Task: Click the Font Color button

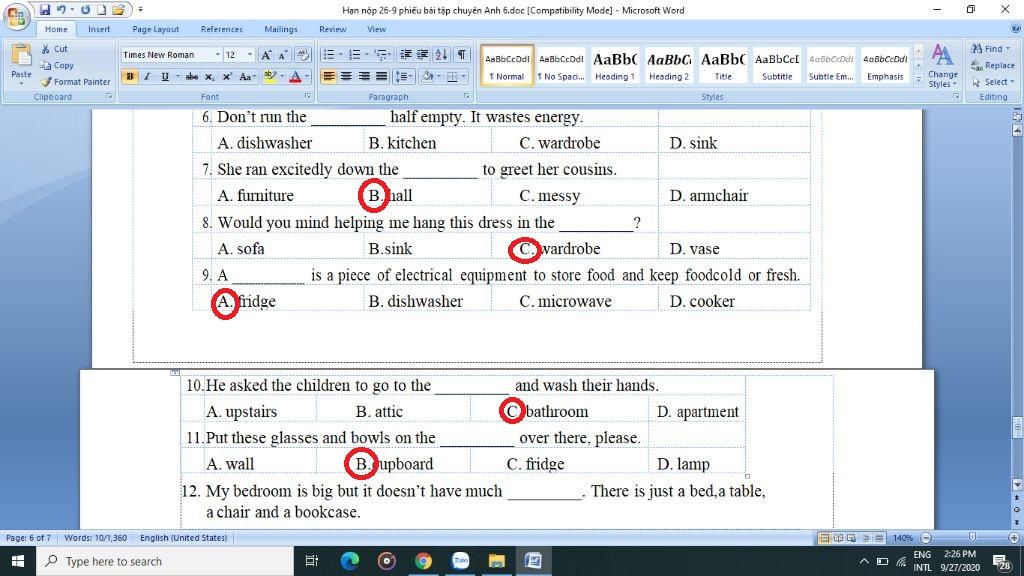Action: pyautogui.click(x=295, y=76)
